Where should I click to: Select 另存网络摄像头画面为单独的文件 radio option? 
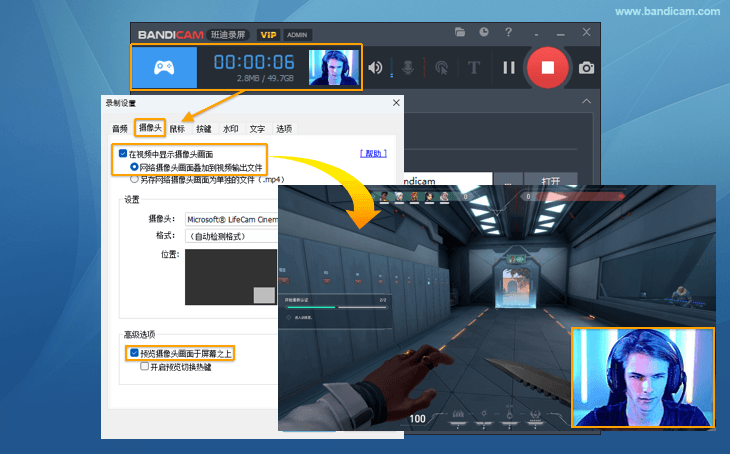point(134,179)
